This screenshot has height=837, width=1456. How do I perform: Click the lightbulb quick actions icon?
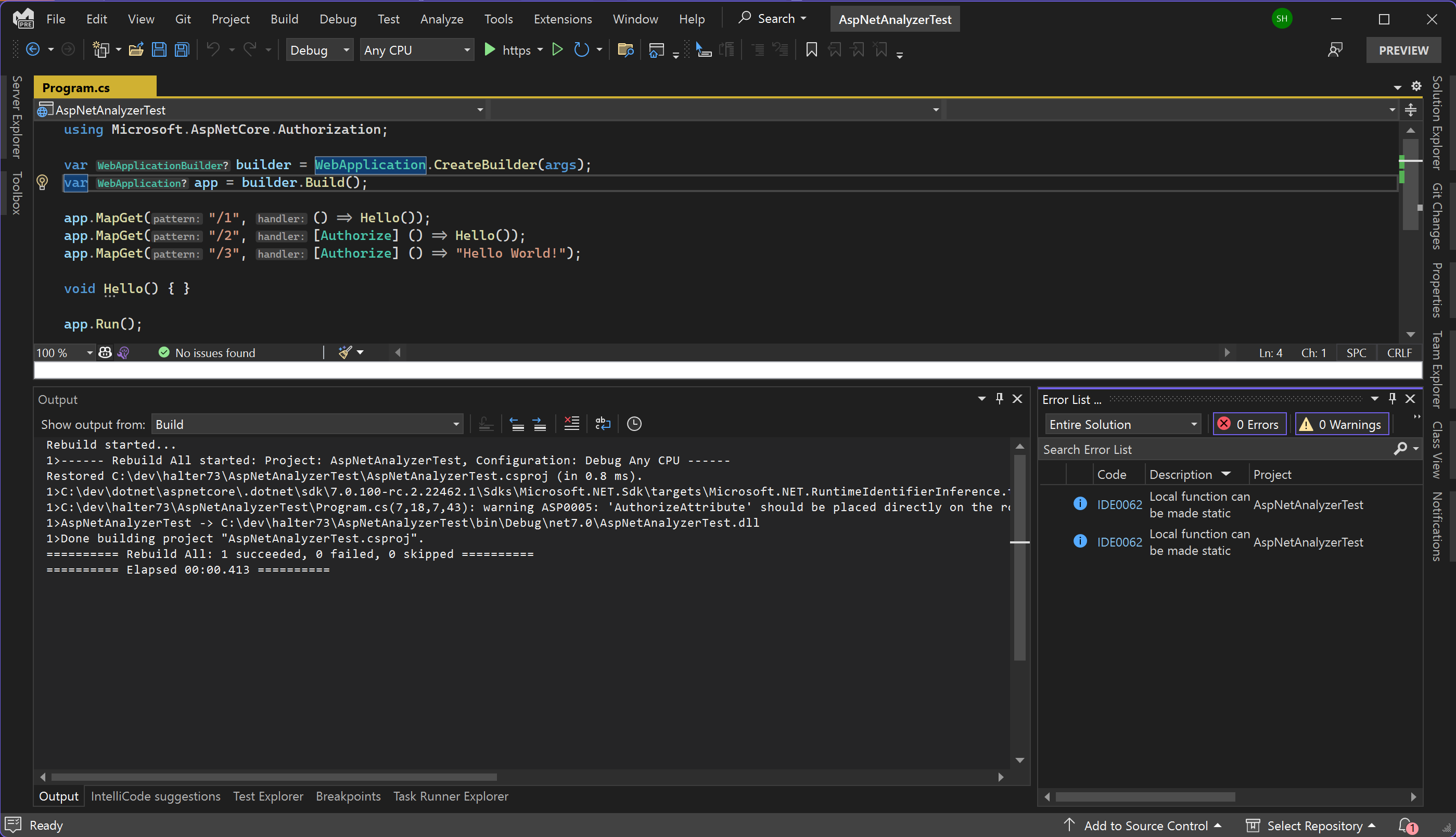pyautogui.click(x=42, y=182)
